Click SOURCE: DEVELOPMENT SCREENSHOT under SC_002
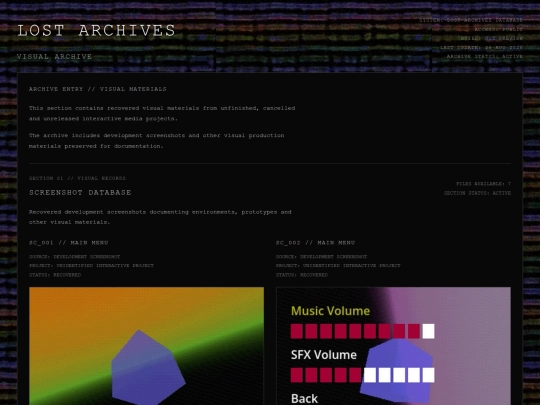Viewport: 540px width, 405px height. point(321,257)
